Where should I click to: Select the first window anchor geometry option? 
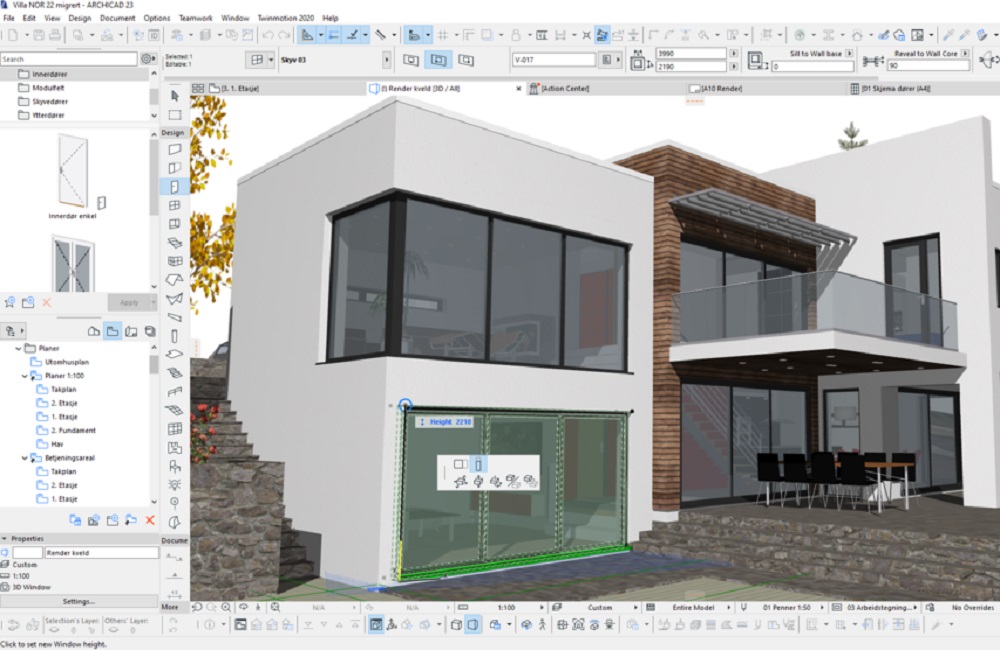click(x=411, y=60)
